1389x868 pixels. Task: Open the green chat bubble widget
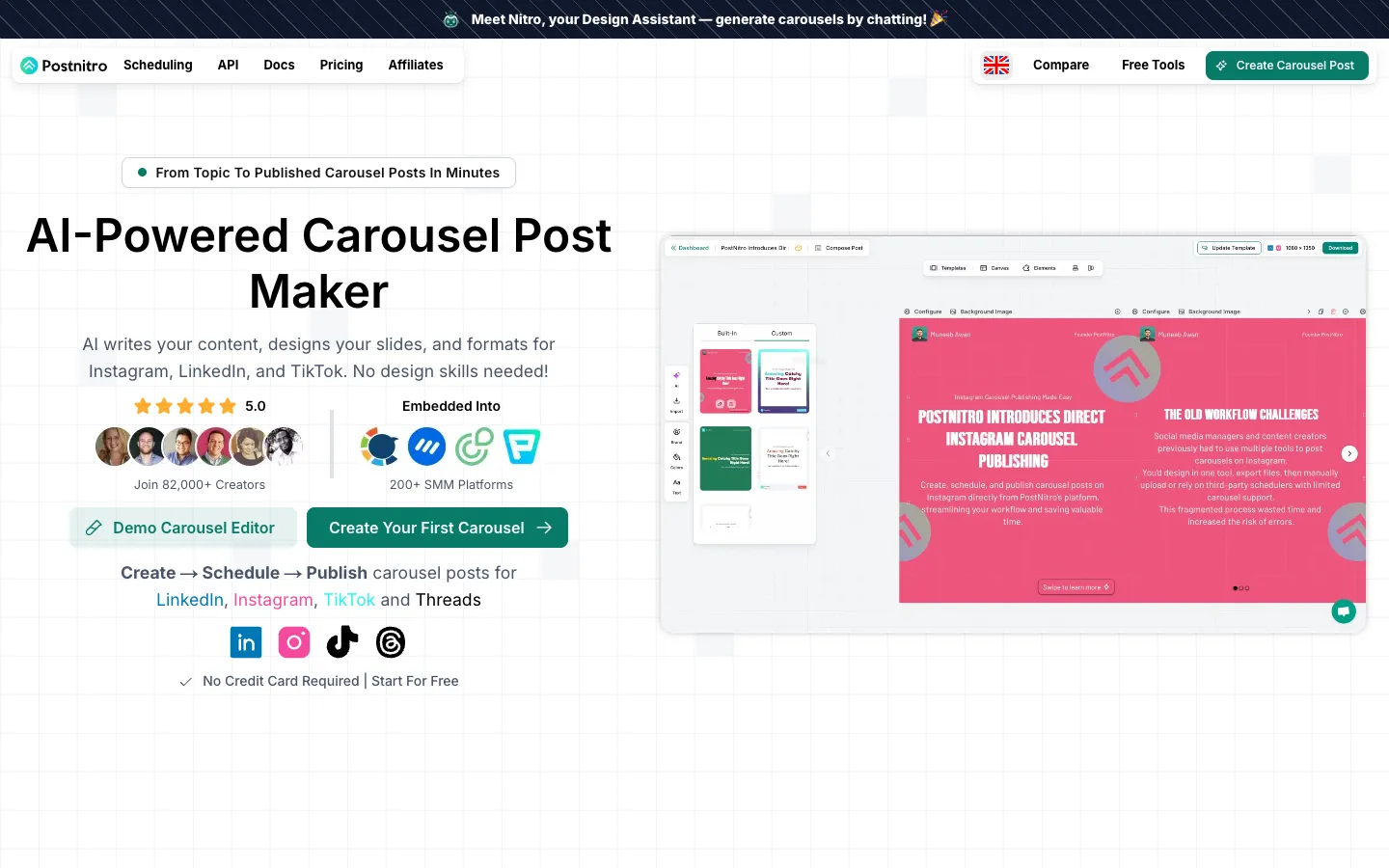click(x=1344, y=610)
